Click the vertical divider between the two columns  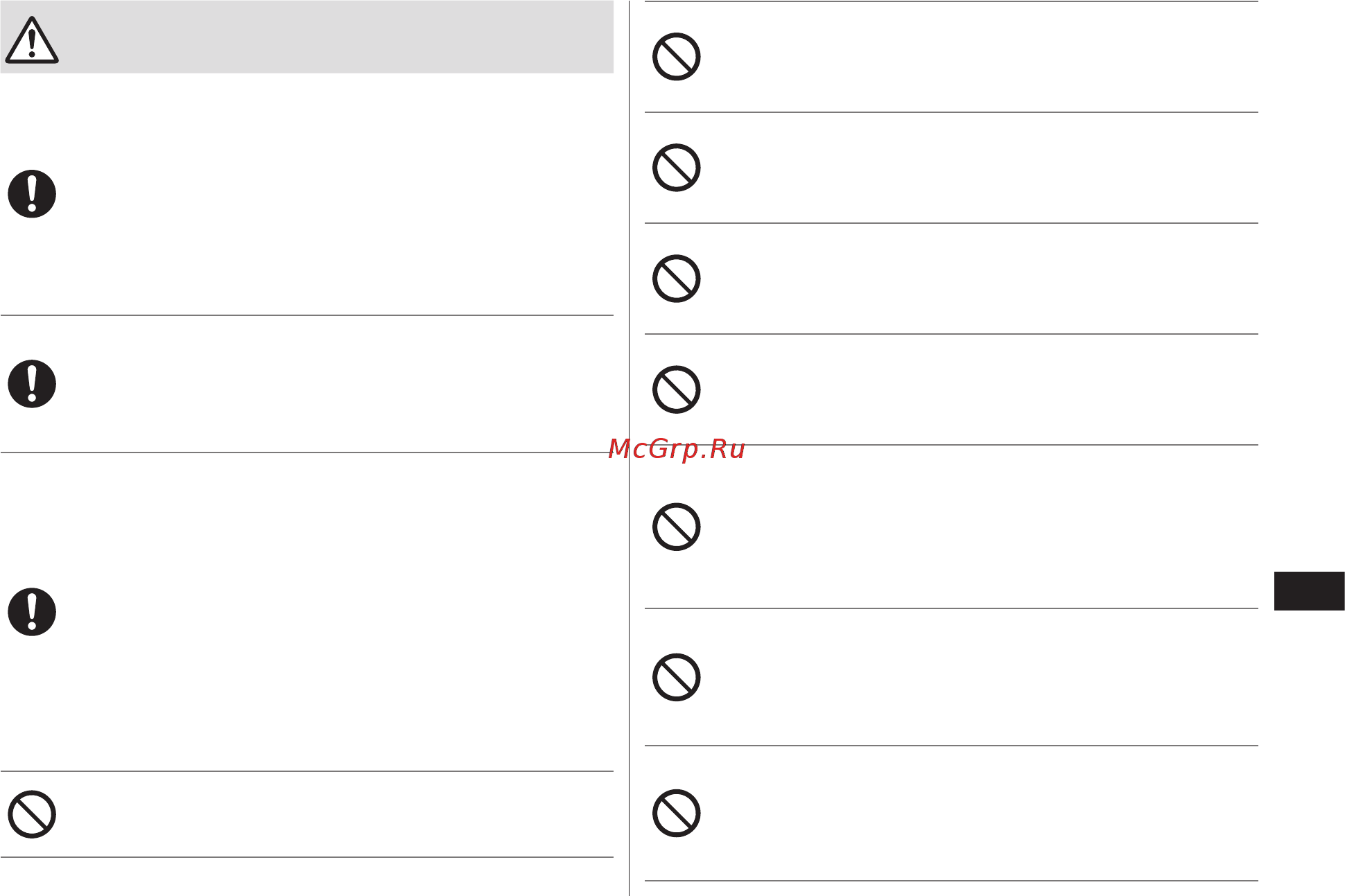629,448
